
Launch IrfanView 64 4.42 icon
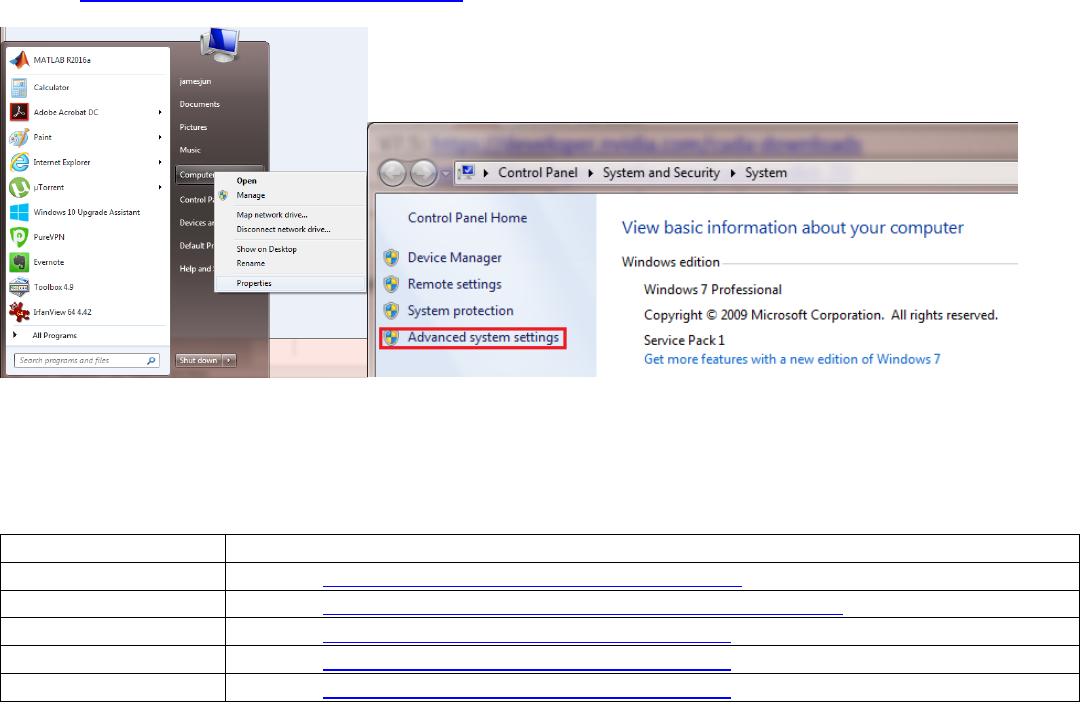coord(19,312)
